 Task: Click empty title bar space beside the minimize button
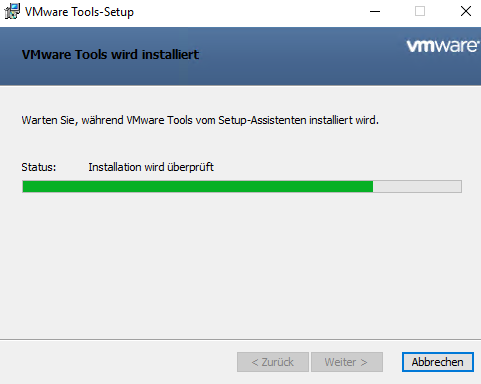(x=250, y=12)
